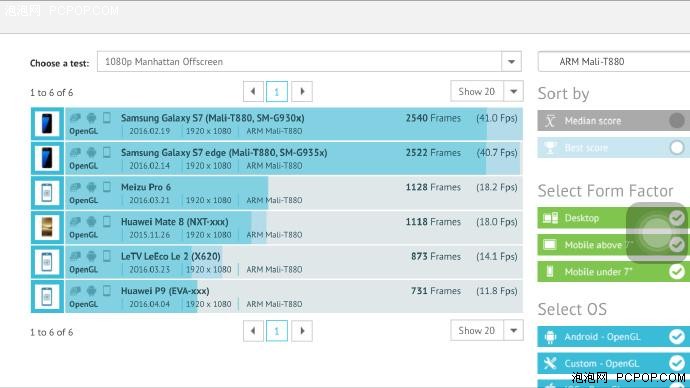Click phone form icon in Huawei Mate 8 row
Screen dimensions: 690x388
point(106,221)
